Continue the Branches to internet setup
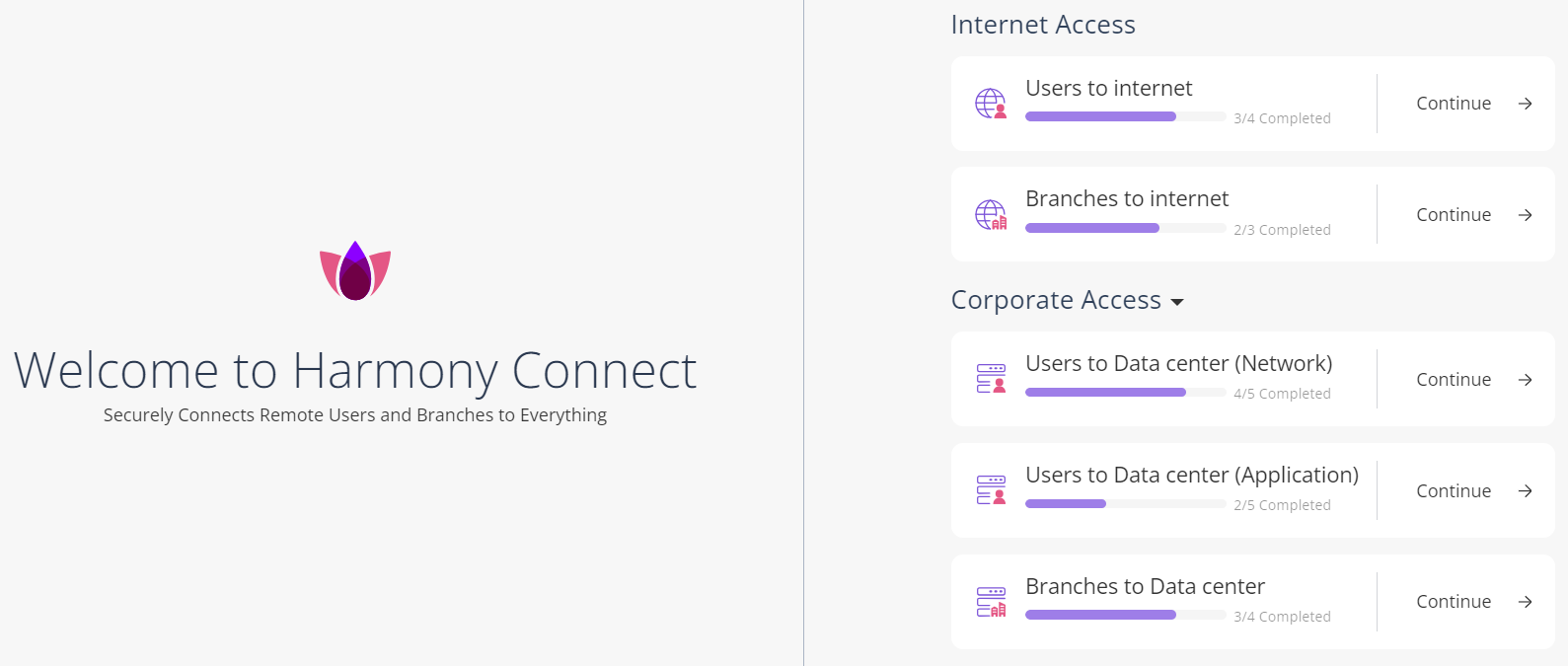Viewport: 1568px width, 666px height. click(1454, 215)
